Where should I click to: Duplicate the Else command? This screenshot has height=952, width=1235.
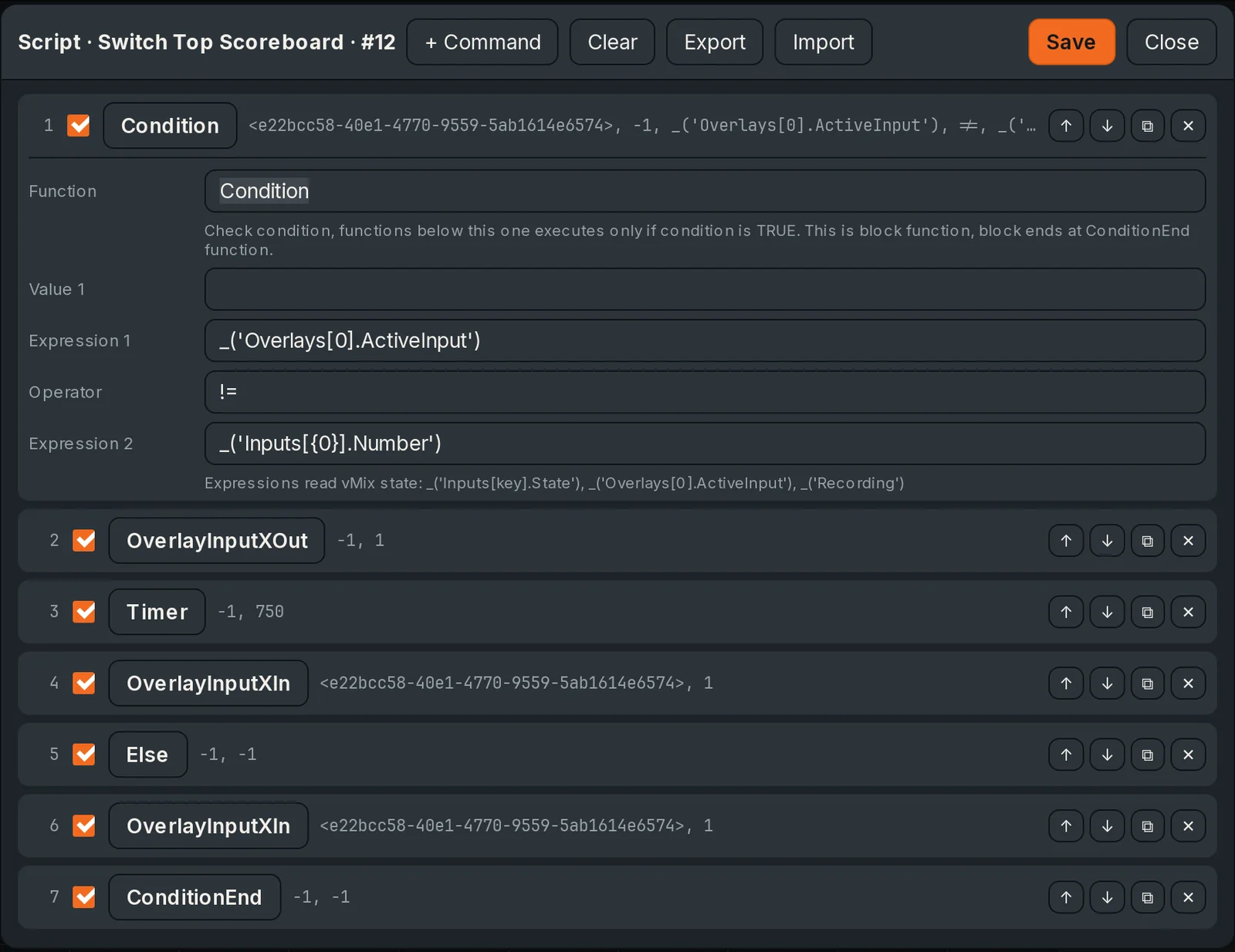[x=1148, y=755]
